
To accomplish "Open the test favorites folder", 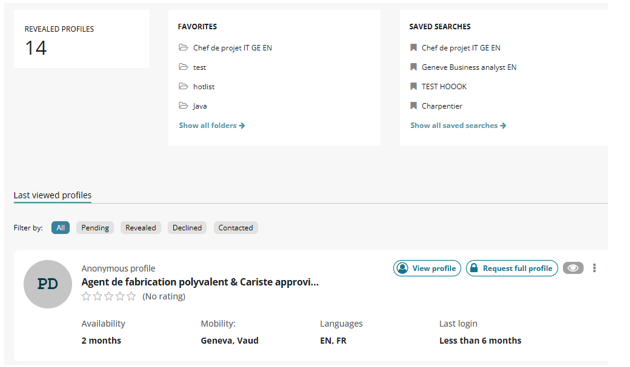I will pos(199,67).
